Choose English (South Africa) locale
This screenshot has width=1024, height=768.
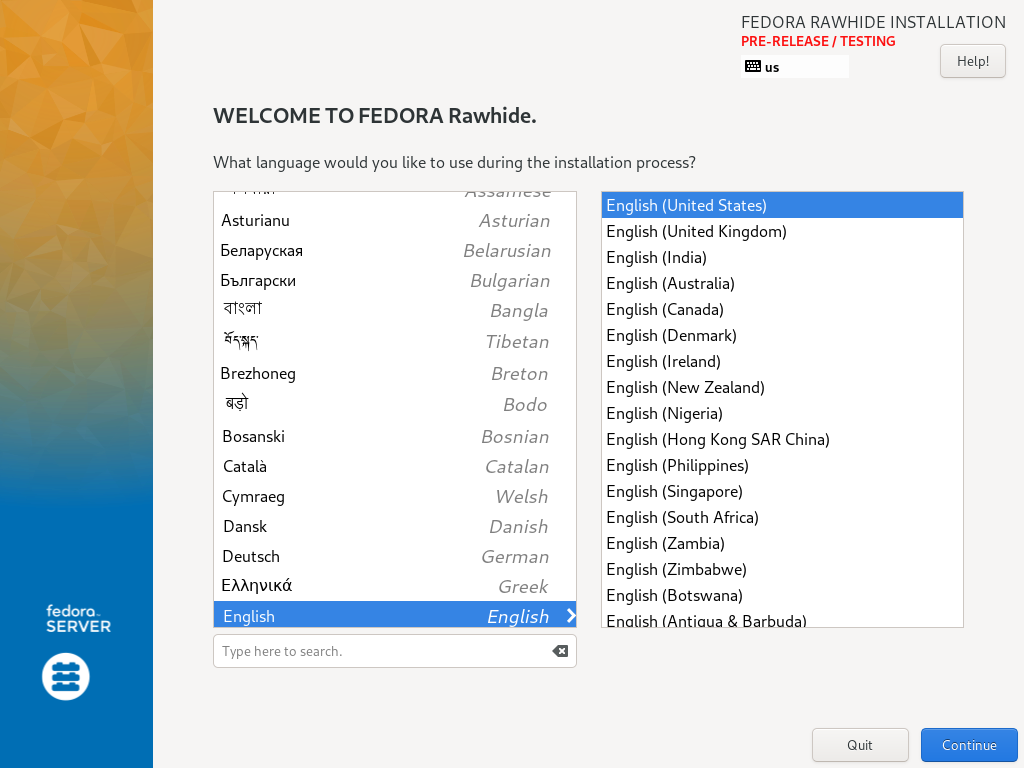coord(782,518)
